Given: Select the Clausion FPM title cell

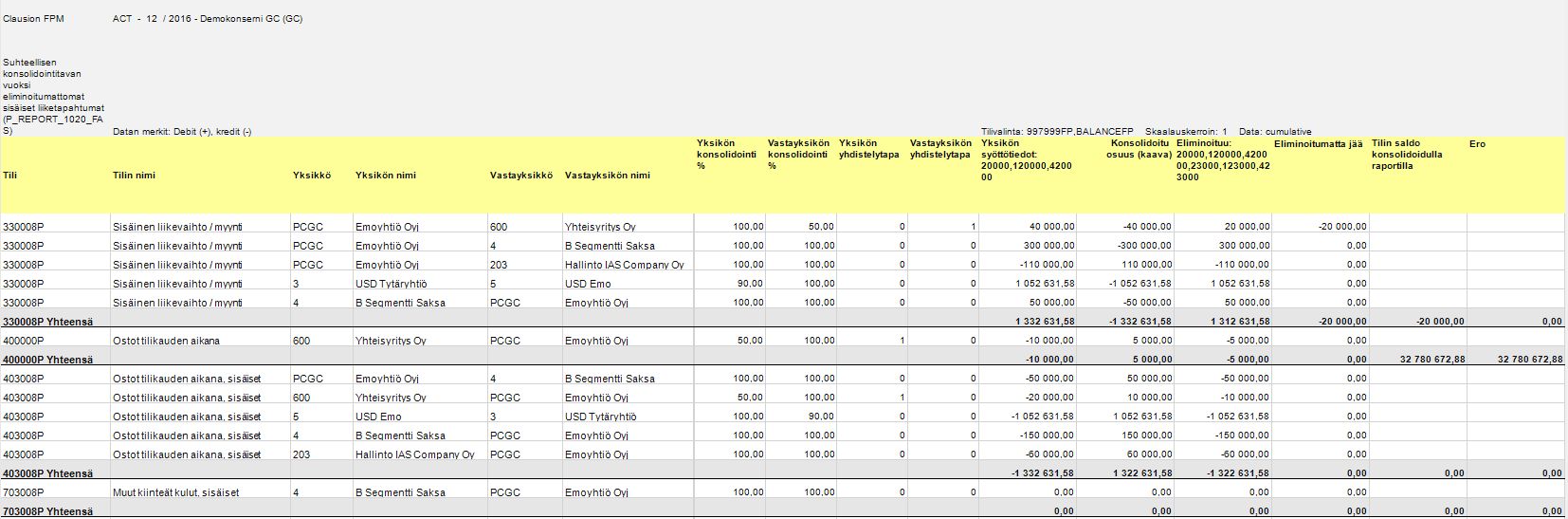Looking at the screenshot, I should (33, 19).
